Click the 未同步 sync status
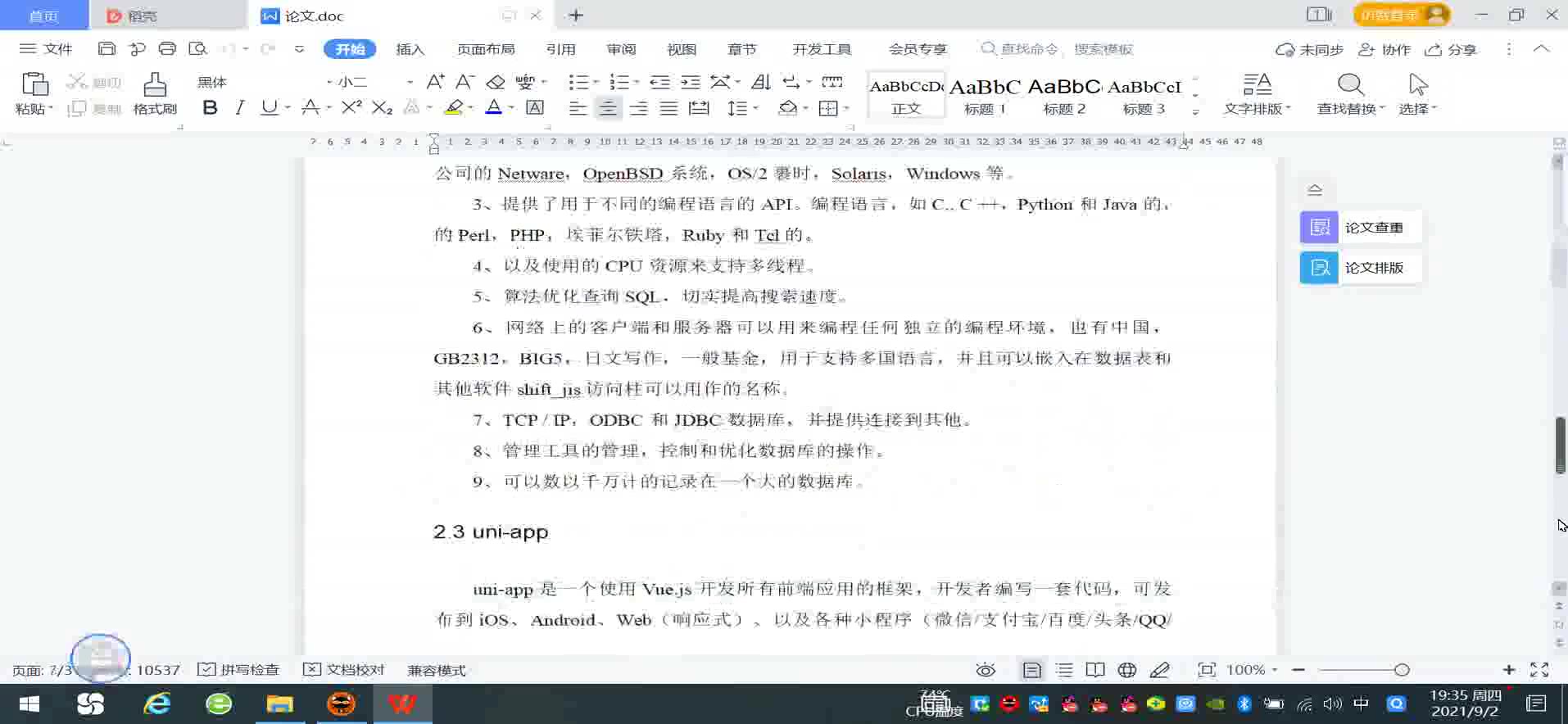The width and height of the screenshot is (1568, 724). pos(1309,49)
